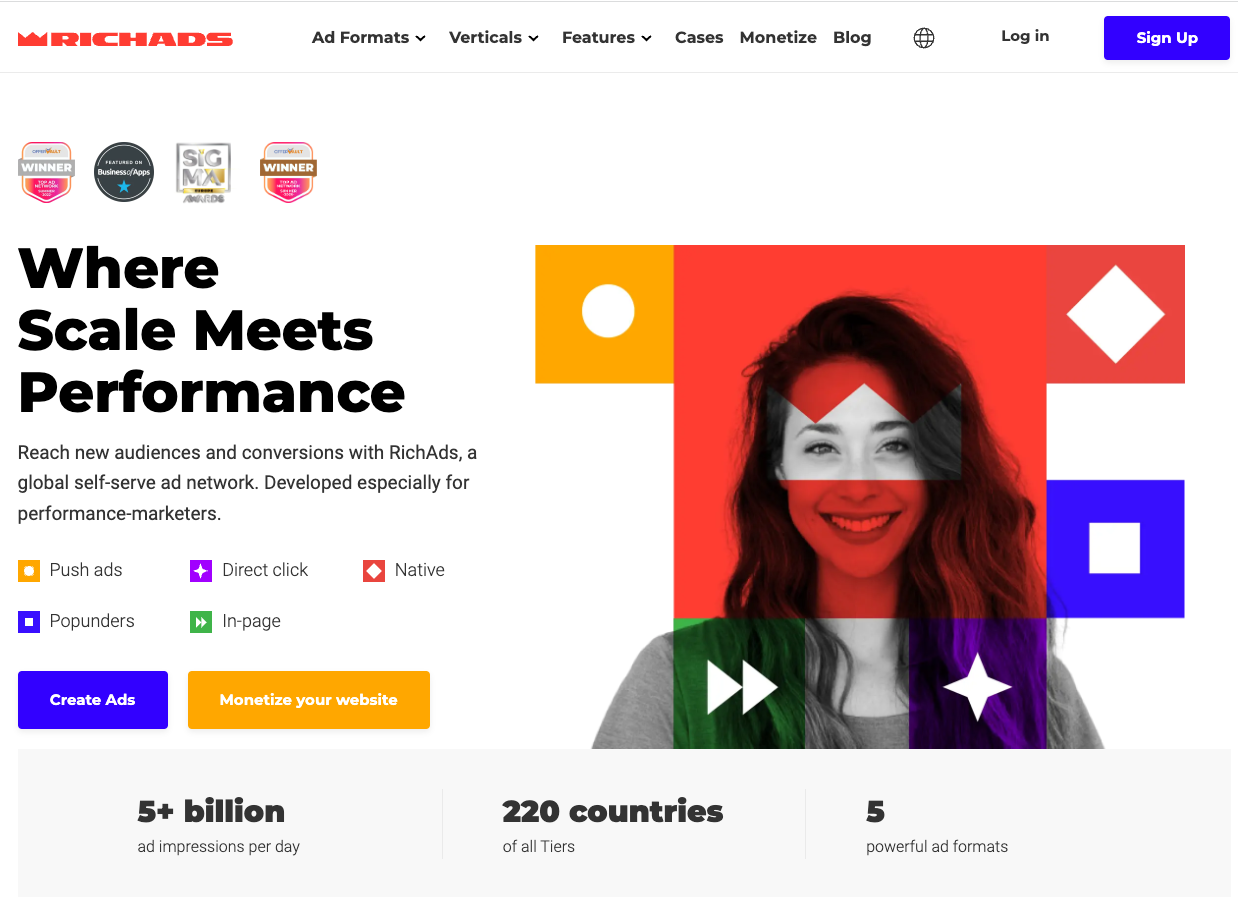Select the Monetize nav item
Image resolution: width=1238 pixels, height=897 pixels.
click(x=778, y=38)
